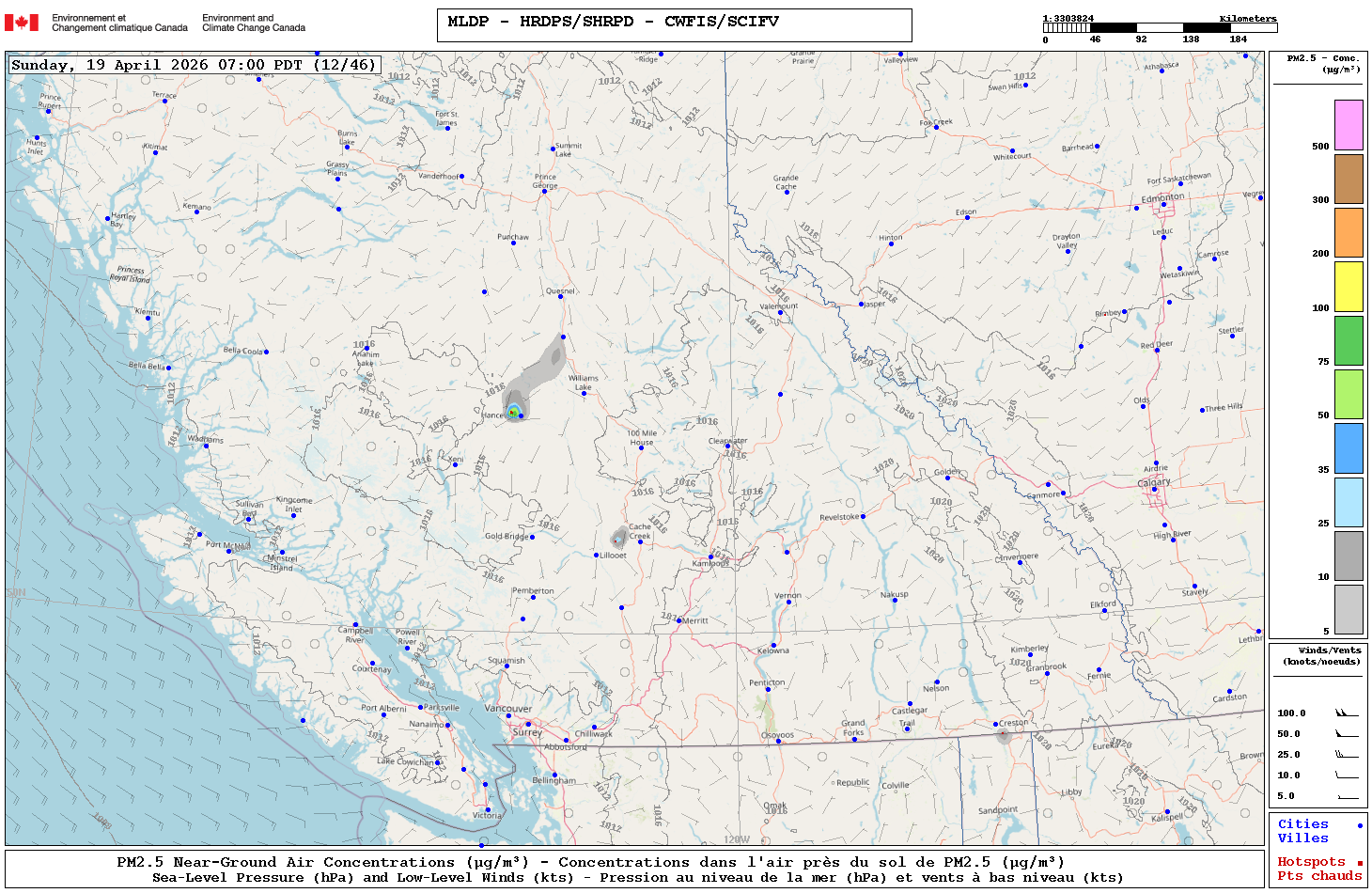
Task: Select the pink above-500 concentration swatch
Action: point(1349,125)
